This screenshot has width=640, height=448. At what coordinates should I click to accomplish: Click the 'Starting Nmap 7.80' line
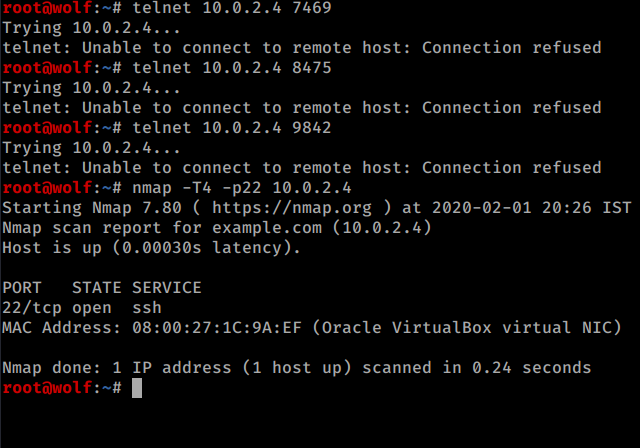click(317, 208)
